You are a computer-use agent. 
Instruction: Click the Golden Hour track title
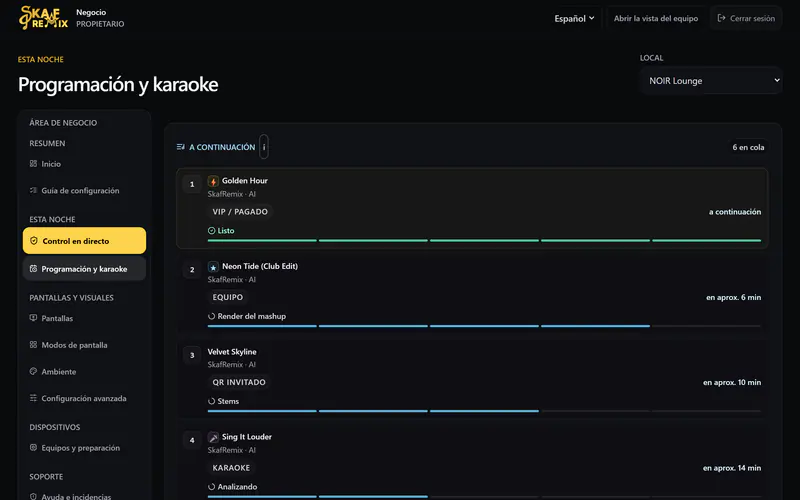(244, 181)
